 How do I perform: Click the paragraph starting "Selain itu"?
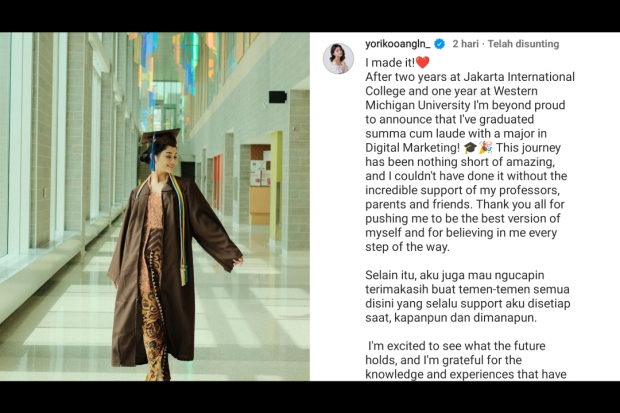pyautogui.click(x=468, y=296)
